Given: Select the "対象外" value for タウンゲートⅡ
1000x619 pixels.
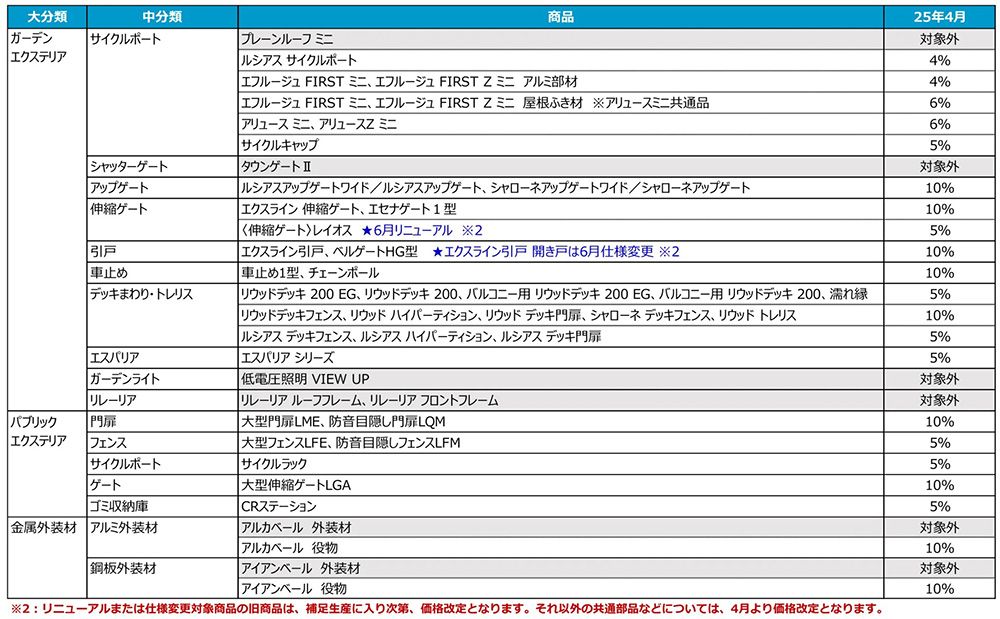Looking at the screenshot, I should tap(939, 166).
